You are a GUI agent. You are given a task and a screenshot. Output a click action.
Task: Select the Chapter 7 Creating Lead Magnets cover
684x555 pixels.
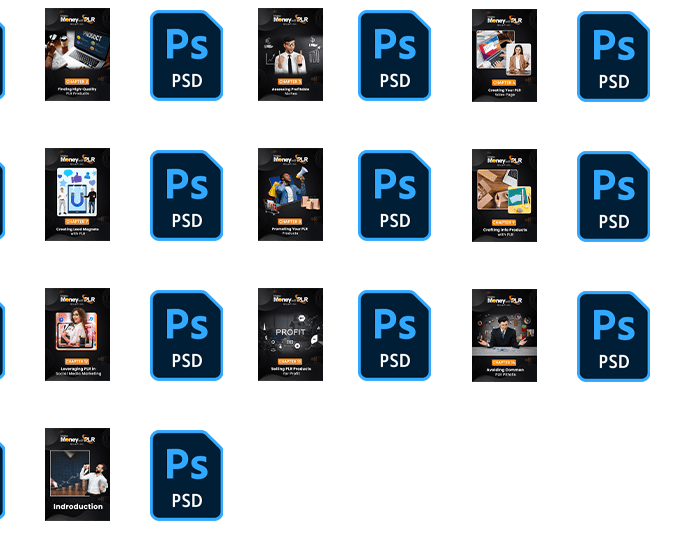[x=77, y=194]
